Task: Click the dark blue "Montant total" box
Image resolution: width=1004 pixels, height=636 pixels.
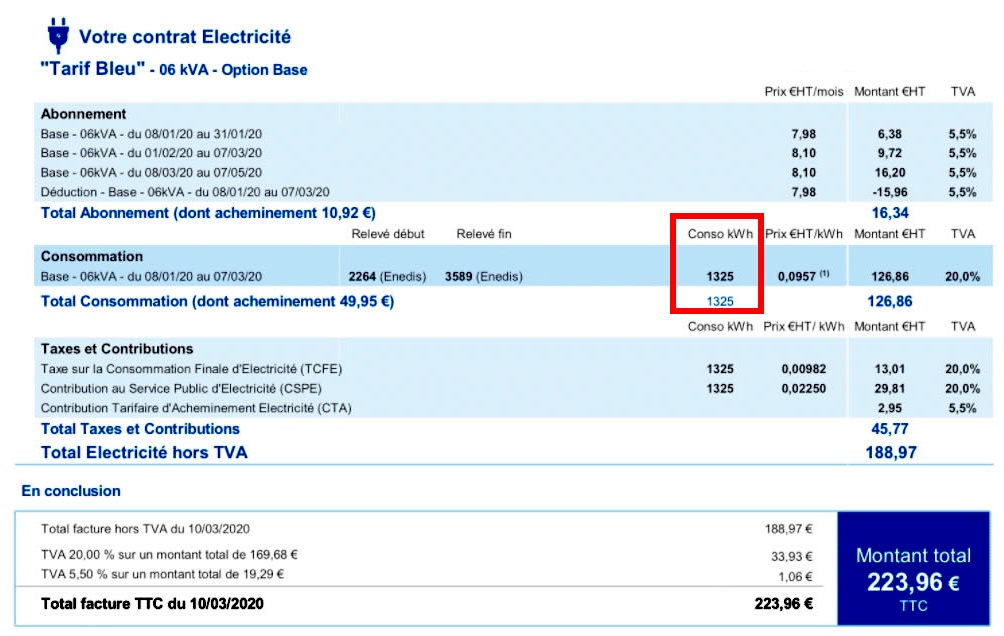Action: 913,569
